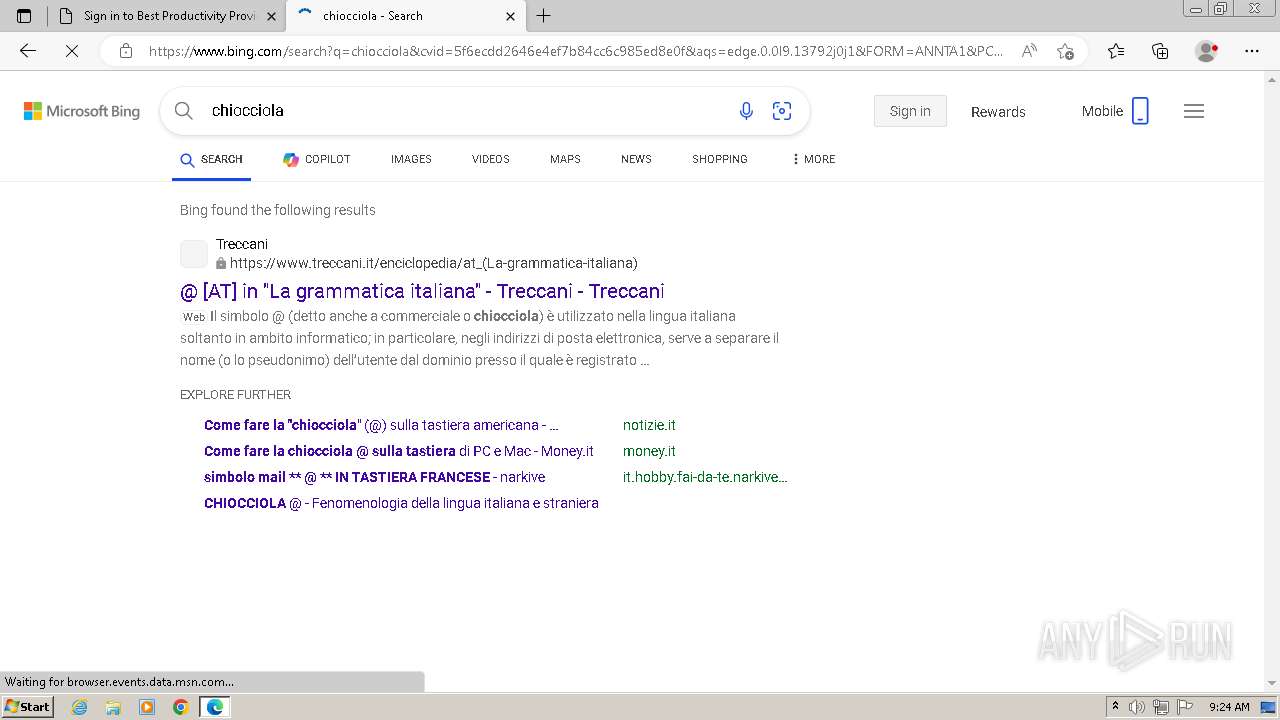
Task: Open the Bing hamburger menu
Action: click(x=1194, y=111)
